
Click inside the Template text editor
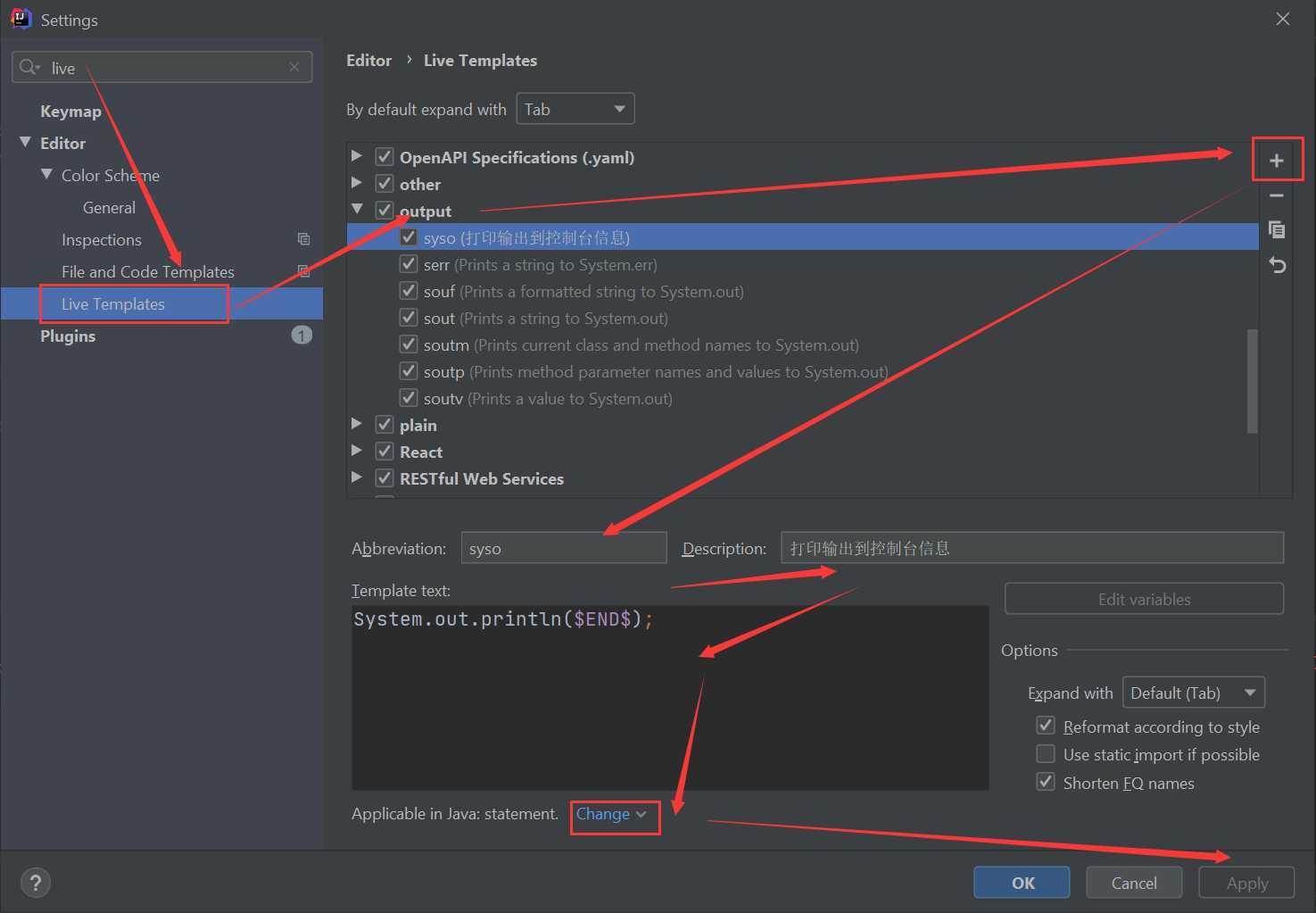coord(670,698)
